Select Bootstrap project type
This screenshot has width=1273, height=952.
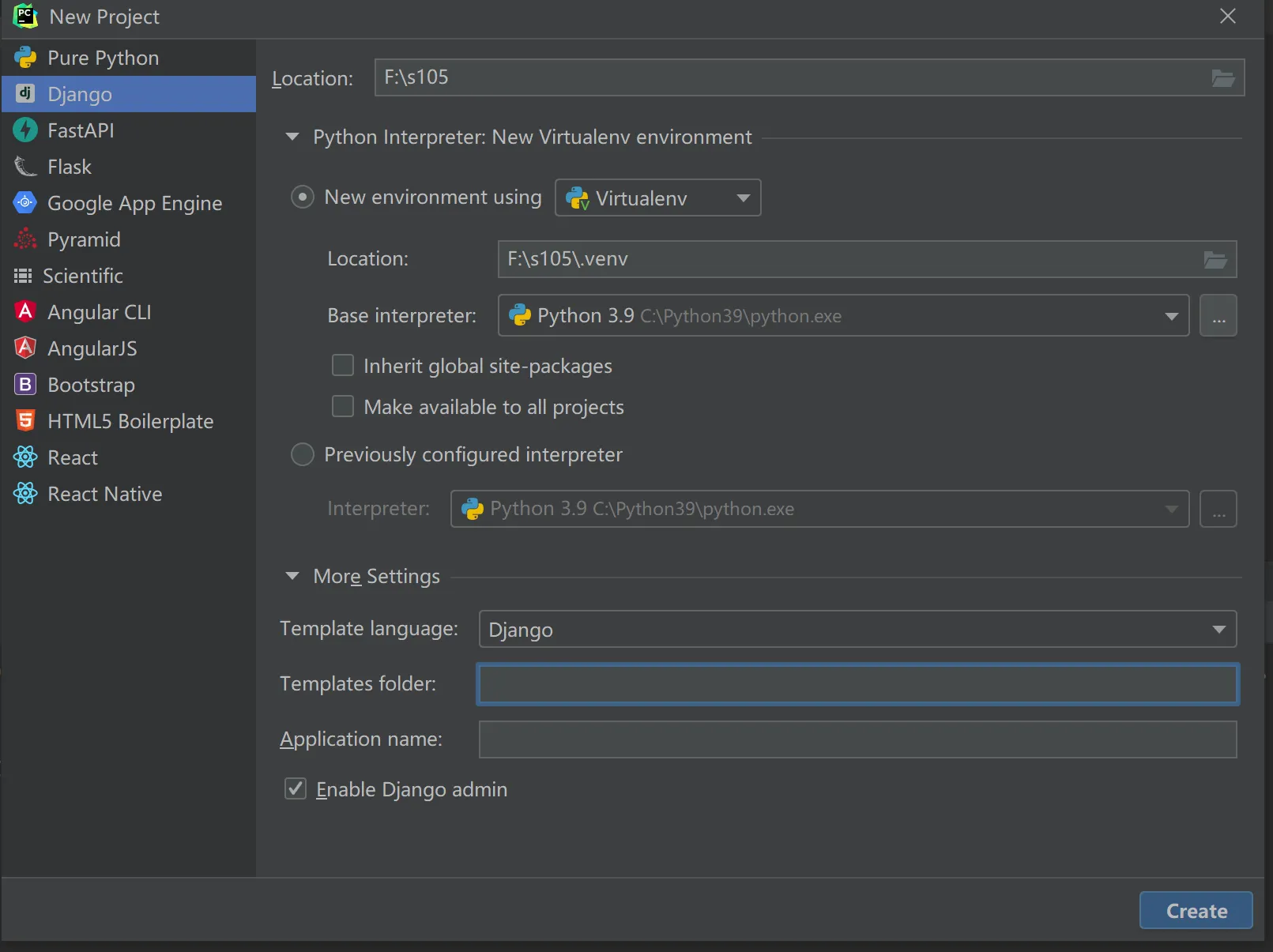[x=129, y=385]
